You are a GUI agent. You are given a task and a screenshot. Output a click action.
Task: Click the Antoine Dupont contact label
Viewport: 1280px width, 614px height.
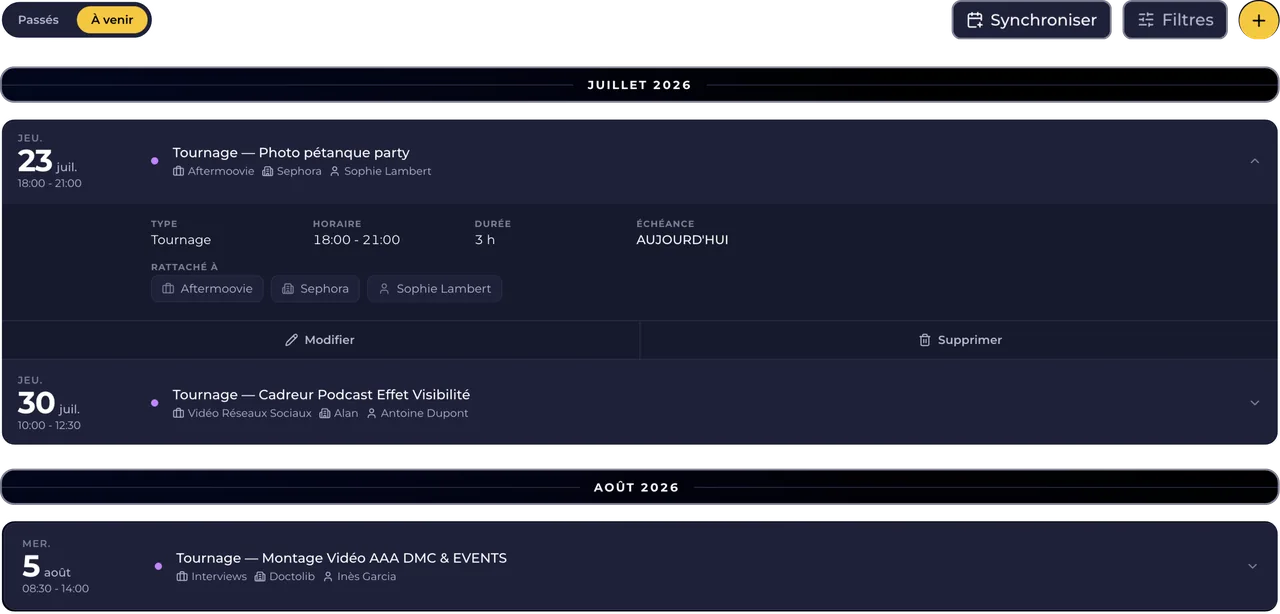424,413
